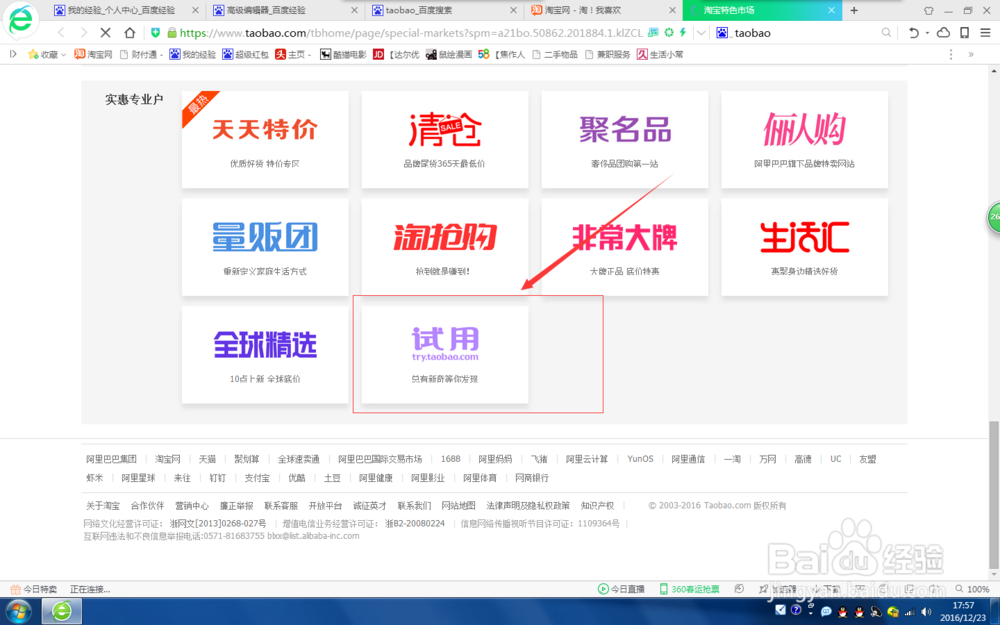
Task: Open the 财付通 bookmark
Action: [x=141, y=55]
